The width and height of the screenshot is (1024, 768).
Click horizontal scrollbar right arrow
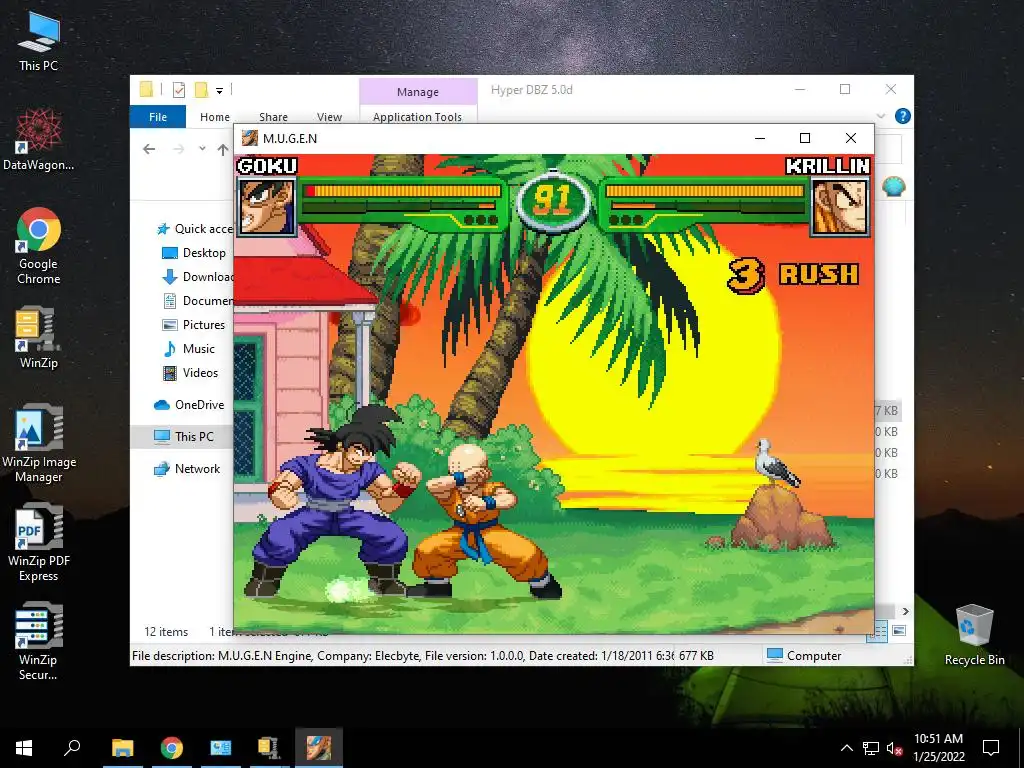pos(905,611)
